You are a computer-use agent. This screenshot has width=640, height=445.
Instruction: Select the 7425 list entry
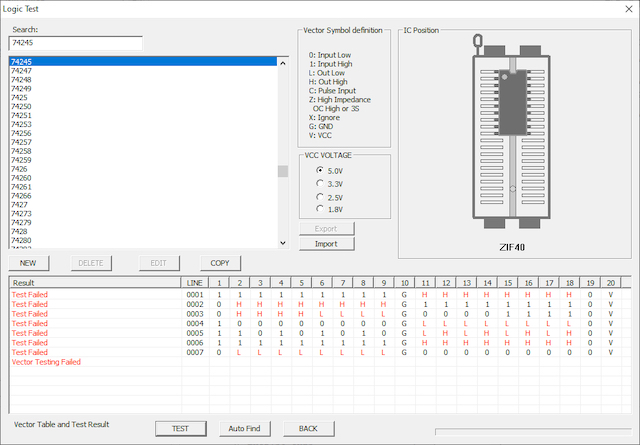19,98
